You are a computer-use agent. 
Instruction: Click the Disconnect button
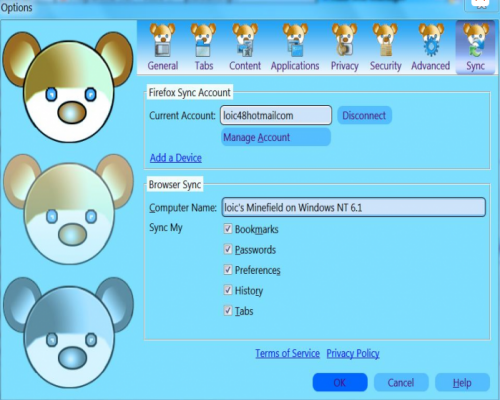pos(364,115)
